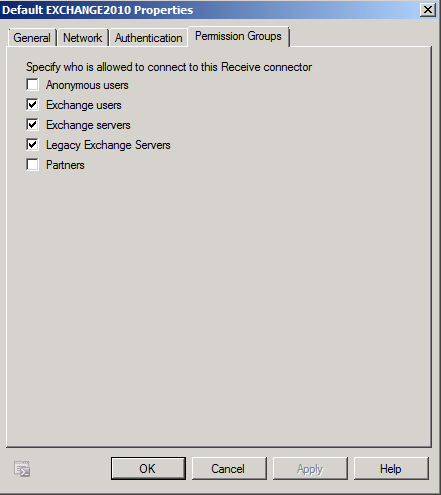
Task: Toggle the Exchange servers checkbox
Action: pyautogui.click(x=32, y=125)
